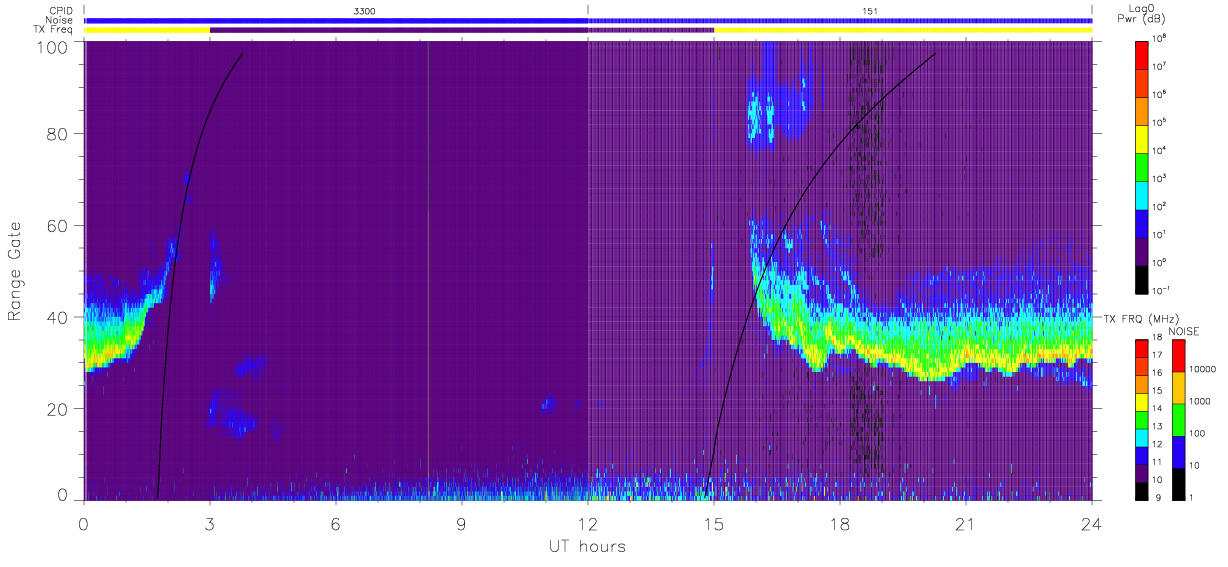Click the blue Noise bar under CPID 3300

click(x=336, y=20)
